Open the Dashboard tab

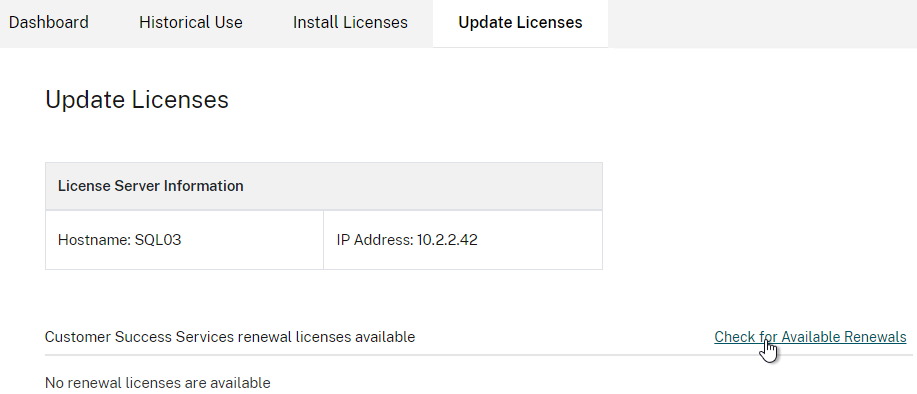(x=49, y=23)
